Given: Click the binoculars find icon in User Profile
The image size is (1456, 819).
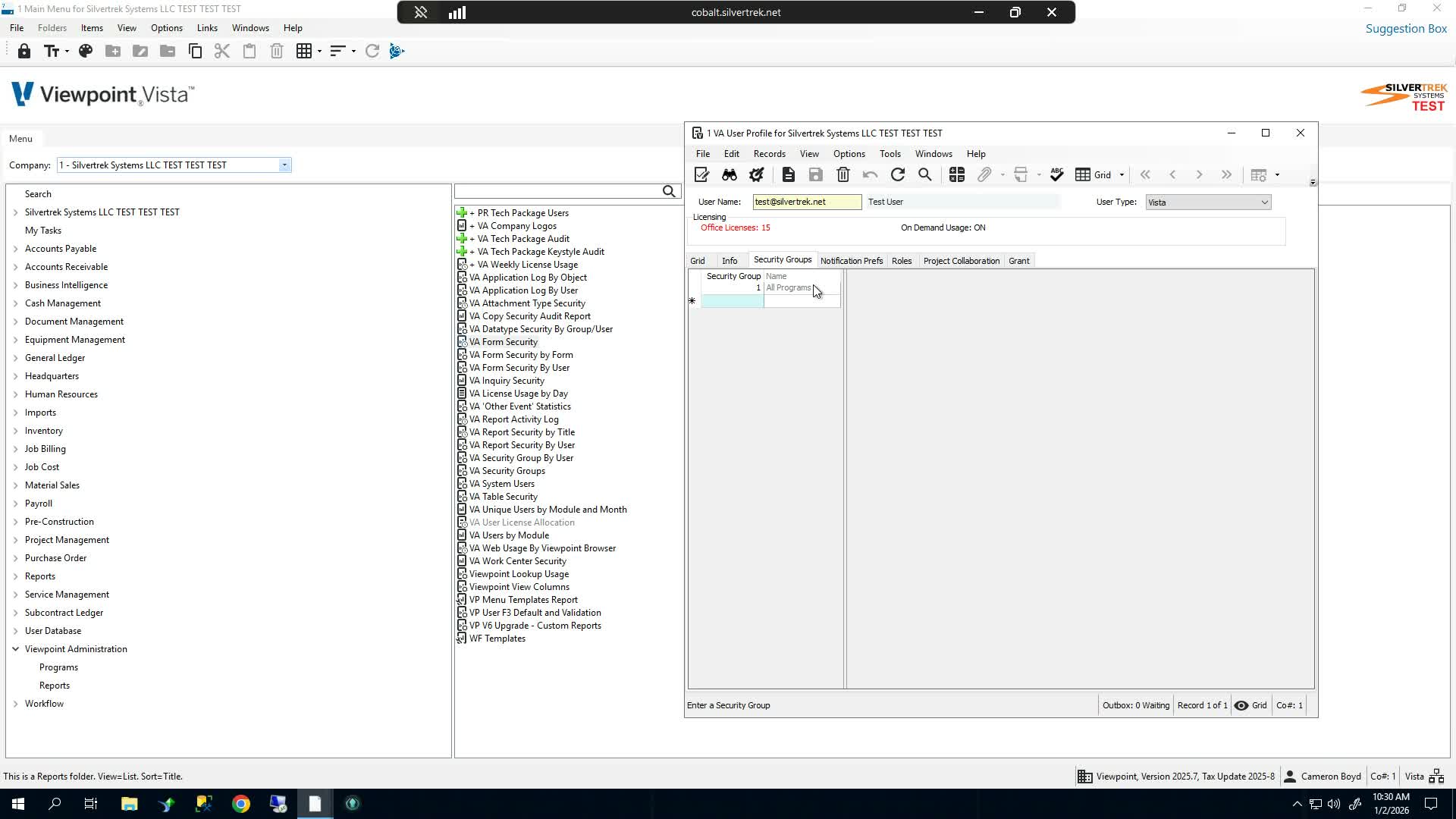Looking at the screenshot, I should point(730,175).
